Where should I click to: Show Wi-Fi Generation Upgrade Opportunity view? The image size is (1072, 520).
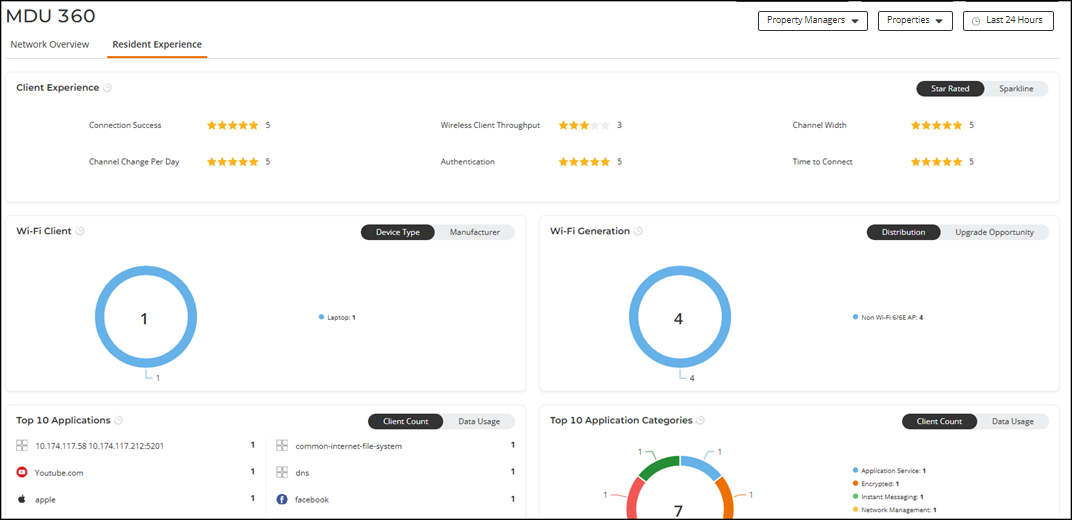point(994,232)
